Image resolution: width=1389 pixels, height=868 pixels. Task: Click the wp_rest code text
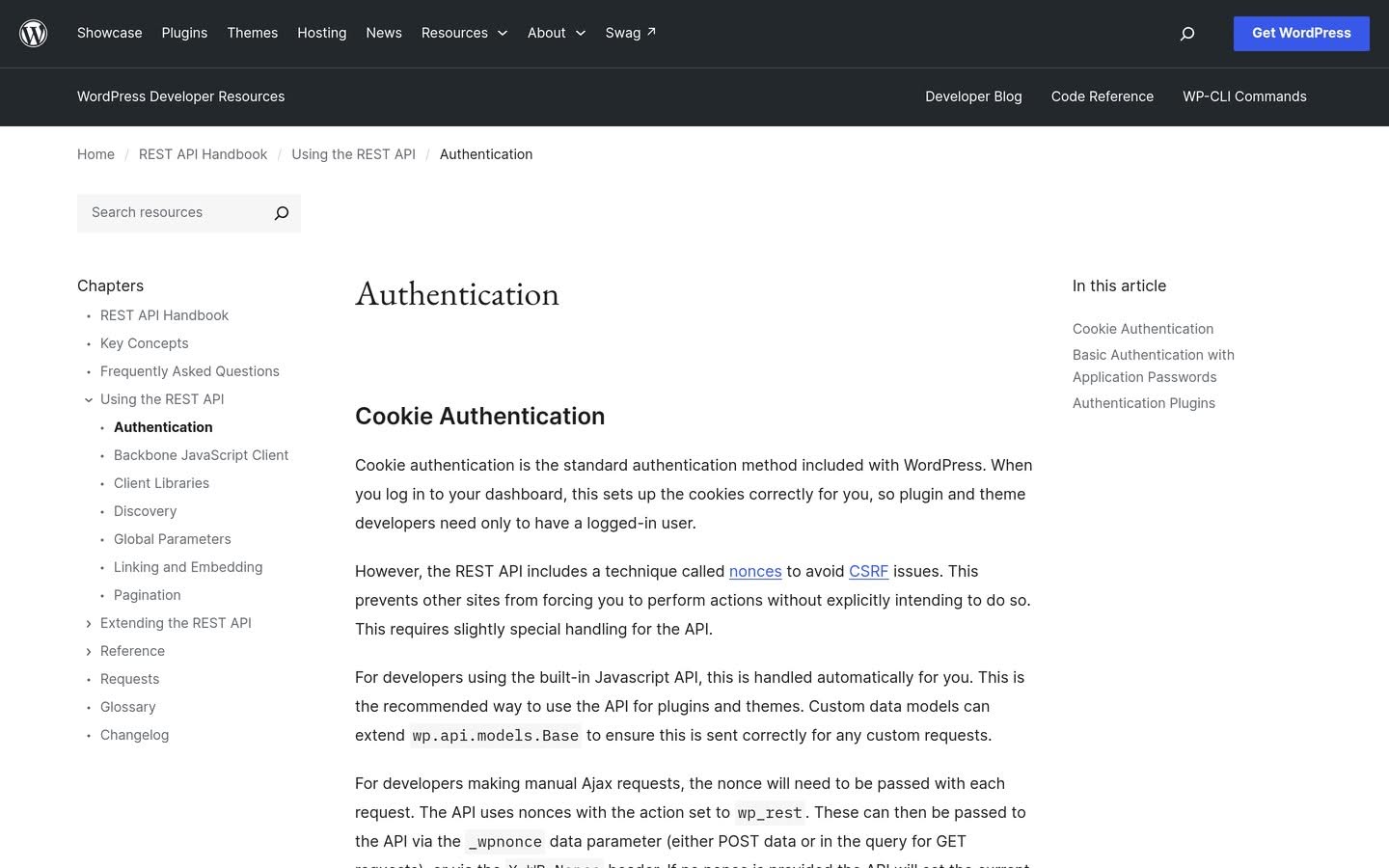[x=770, y=813]
